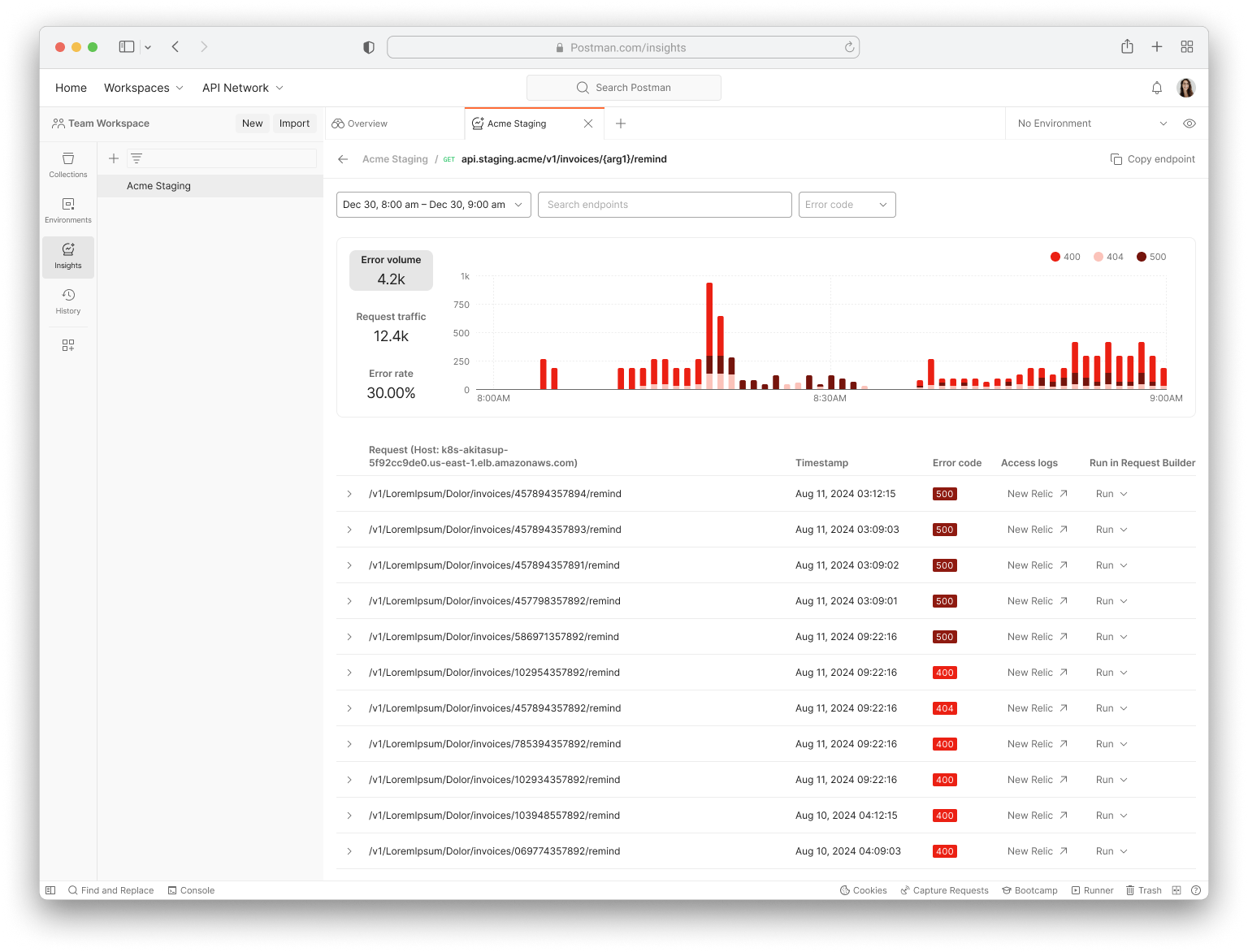Click the Team Workspace title
This screenshot has height=952, width=1248.
click(x=109, y=123)
